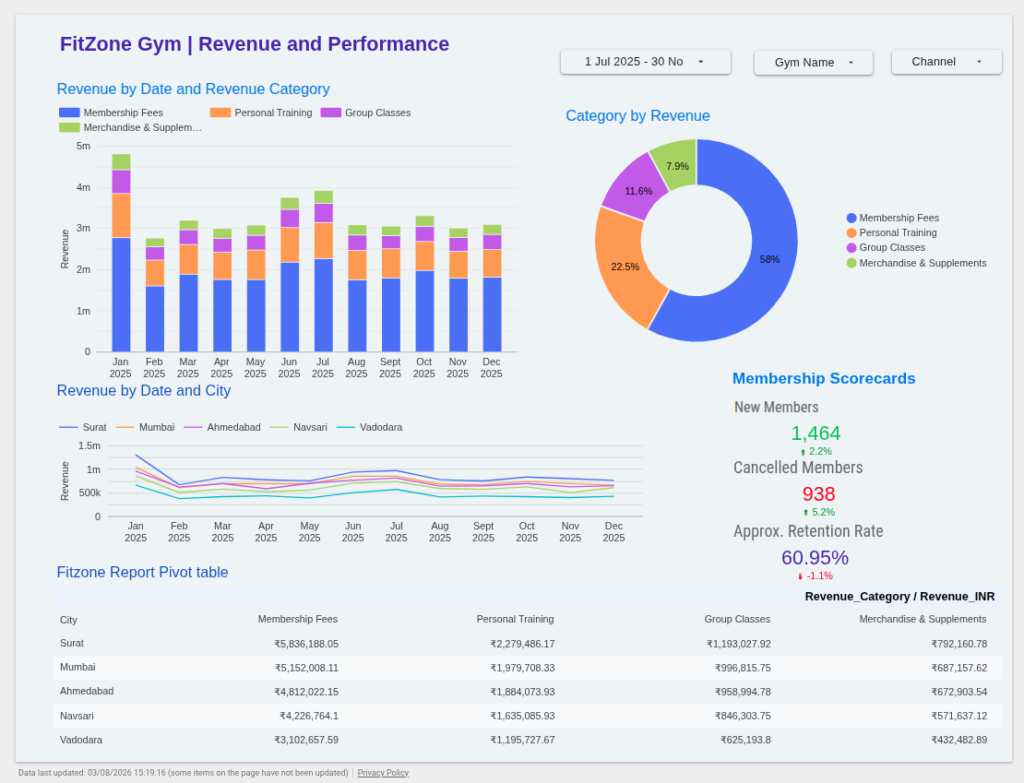
Task: Open the Gym Name filter dropdown
Action: pyautogui.click(x=813, y=63)
